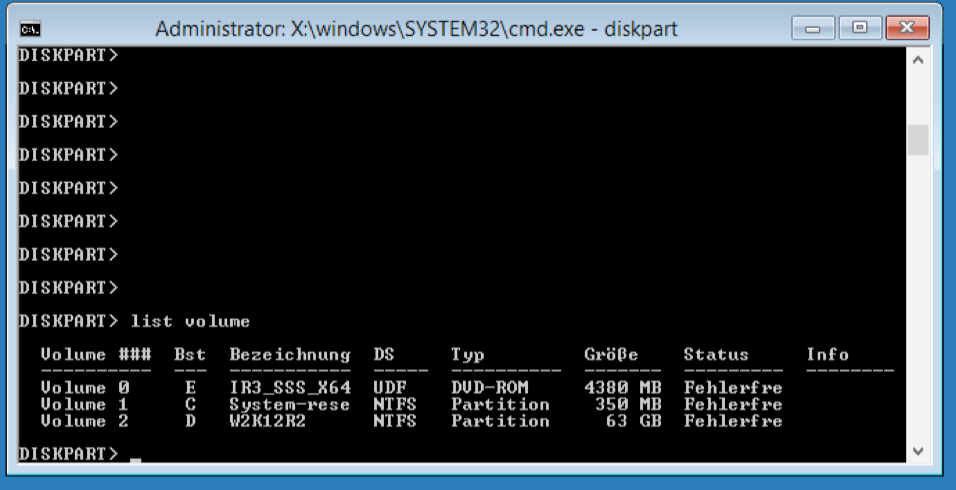This screenshot has width=956, height=490.
Task: Click the '4380 MB' size value
Action: point(622,388)
